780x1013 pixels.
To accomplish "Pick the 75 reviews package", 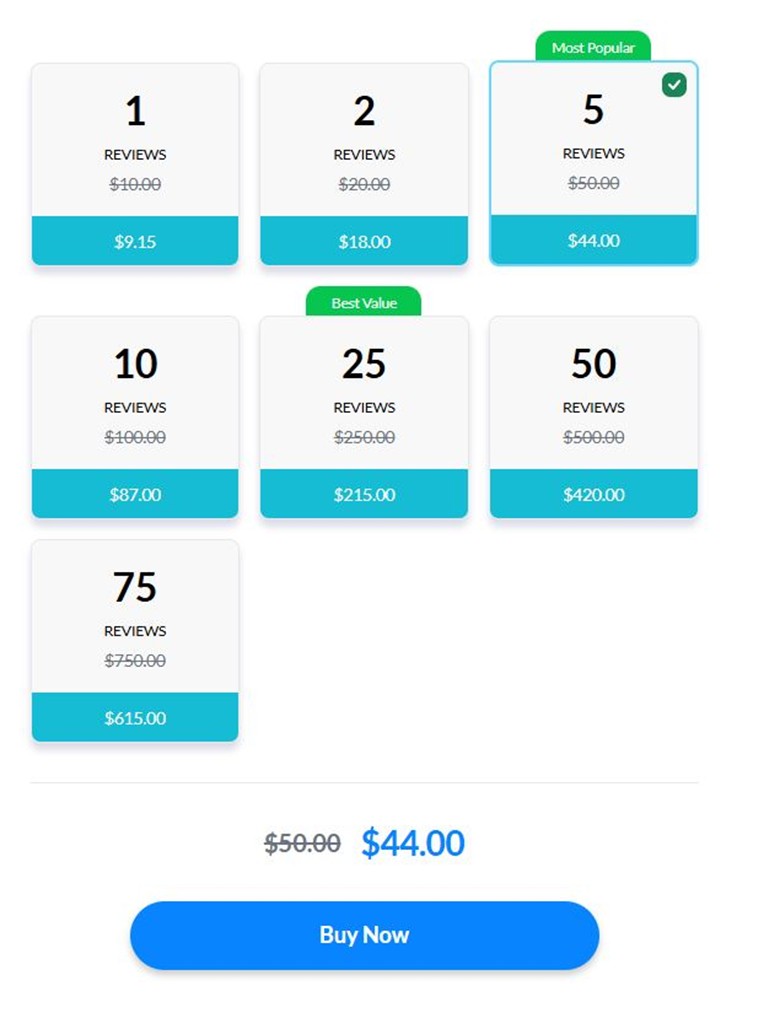I will tap(135, 616).
